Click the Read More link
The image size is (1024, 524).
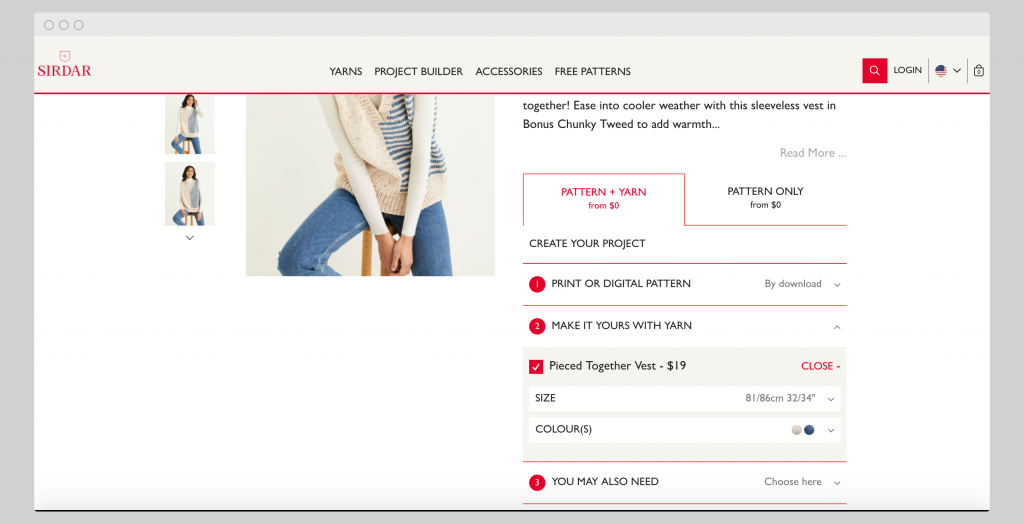(x=812, y=153)
